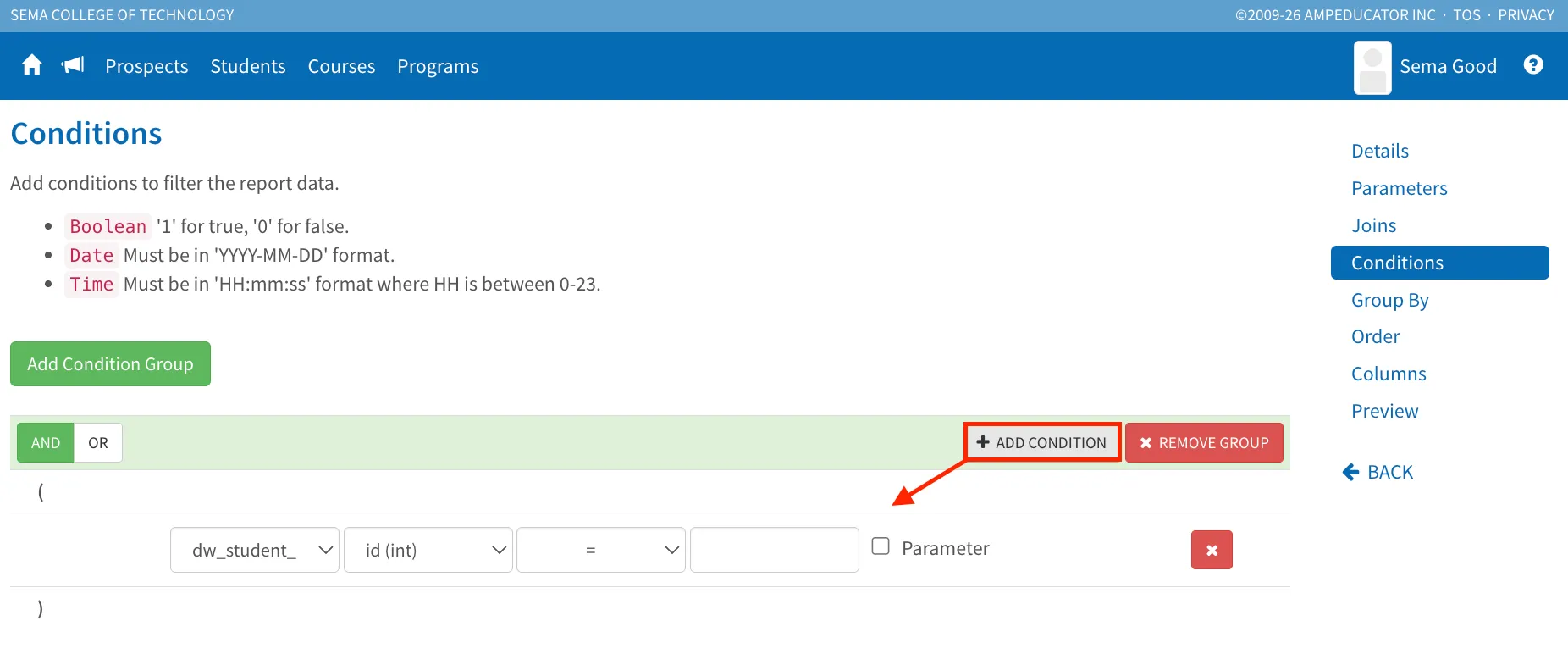
Task: Click the Sema Good user name
Action: click(x=1449, y=66)
